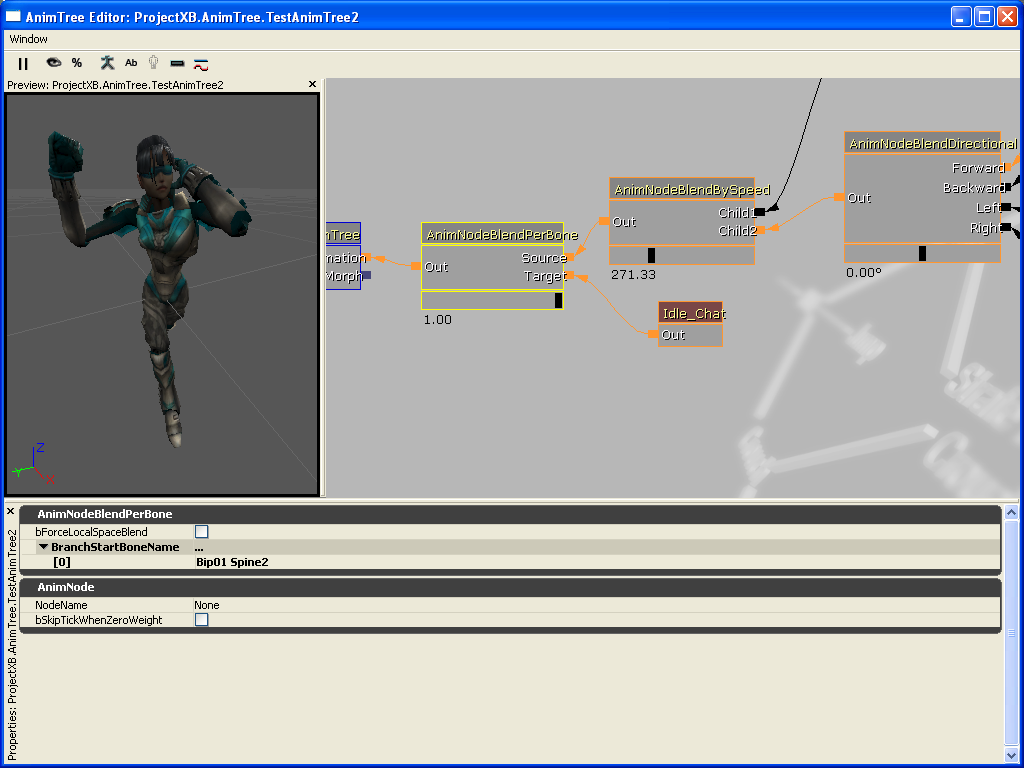Show node weight percentages via % icon
This screenshot has width=1024, height=768.
77,63
